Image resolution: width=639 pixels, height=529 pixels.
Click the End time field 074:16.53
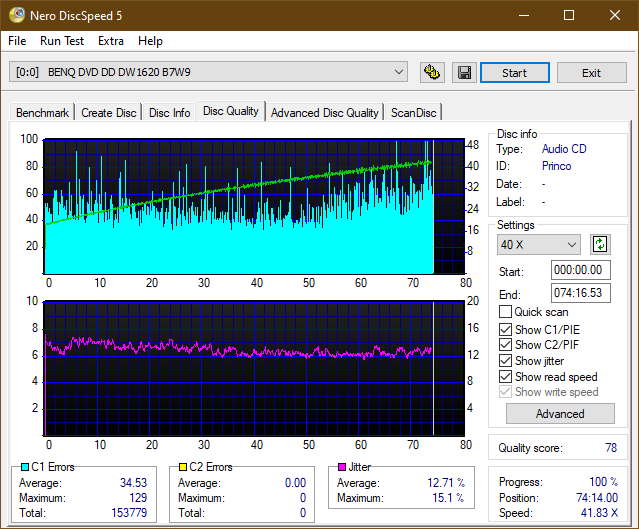(x=580, y=293)
